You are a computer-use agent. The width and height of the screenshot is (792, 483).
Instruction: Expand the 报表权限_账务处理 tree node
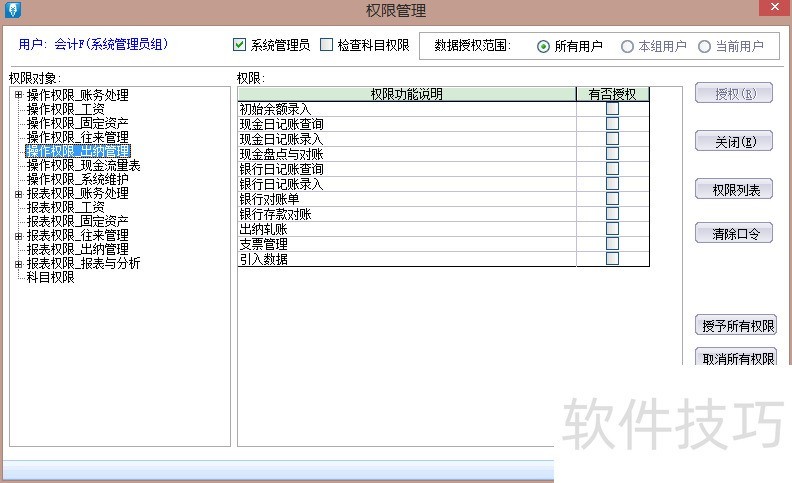point(19,194)
